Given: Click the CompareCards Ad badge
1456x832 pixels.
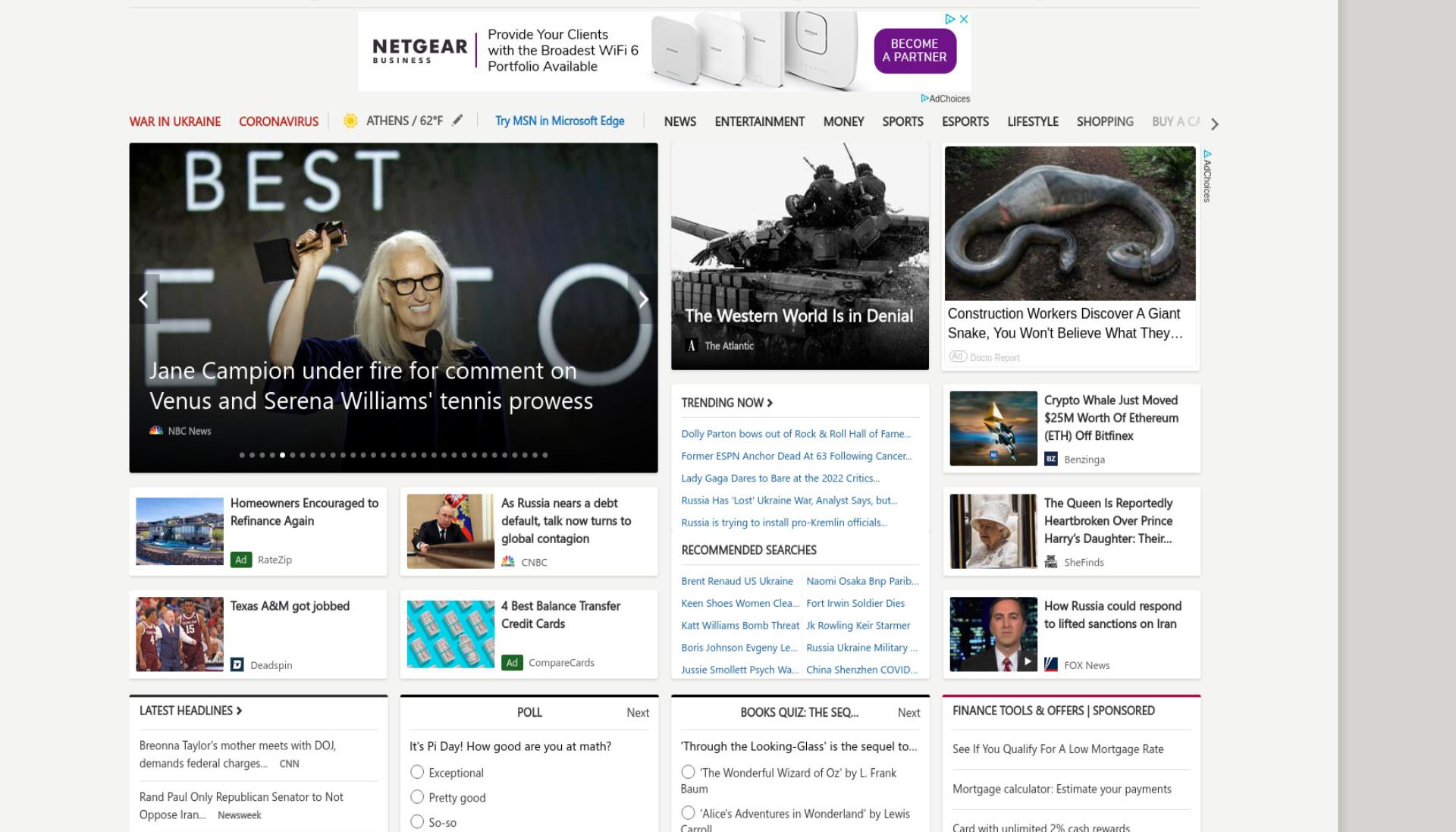Looking at the screenshot, I should 512,662.
